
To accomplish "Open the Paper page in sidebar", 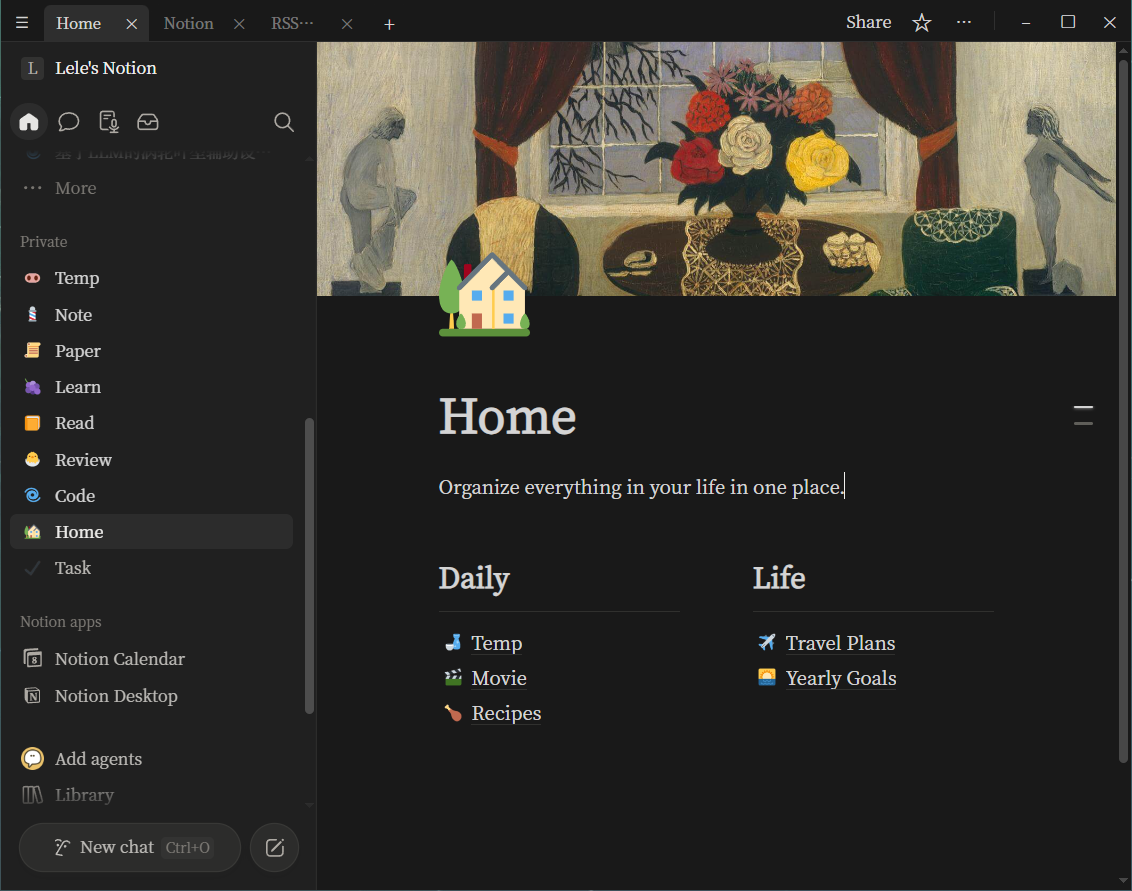I will 152,351.
